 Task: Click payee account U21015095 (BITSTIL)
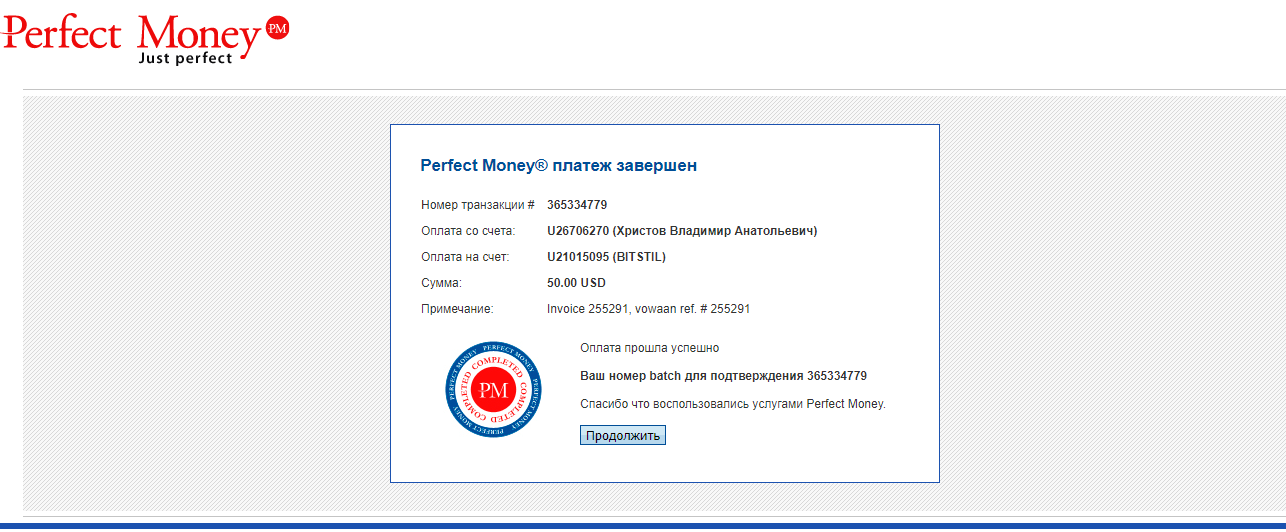[606, 257]
